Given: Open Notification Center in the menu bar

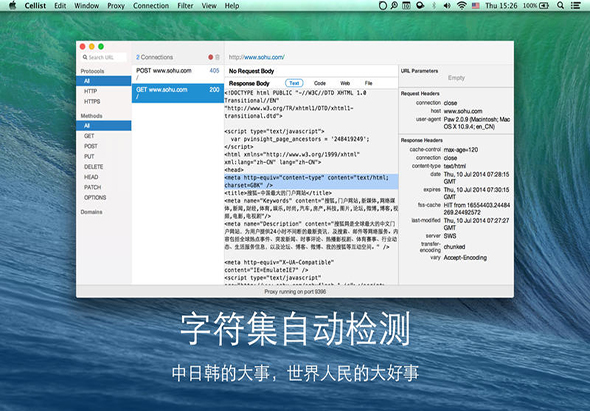Looking at the screenshot, I should [575, 5].
